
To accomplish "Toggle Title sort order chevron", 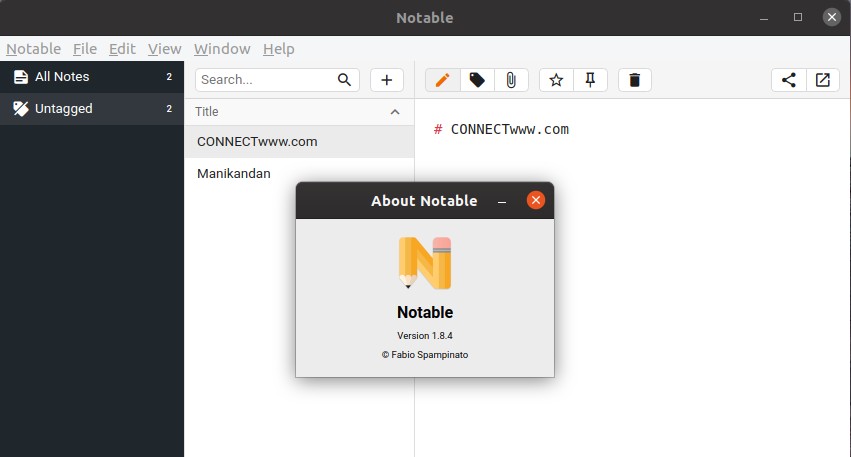I will (x=395, y=112).
